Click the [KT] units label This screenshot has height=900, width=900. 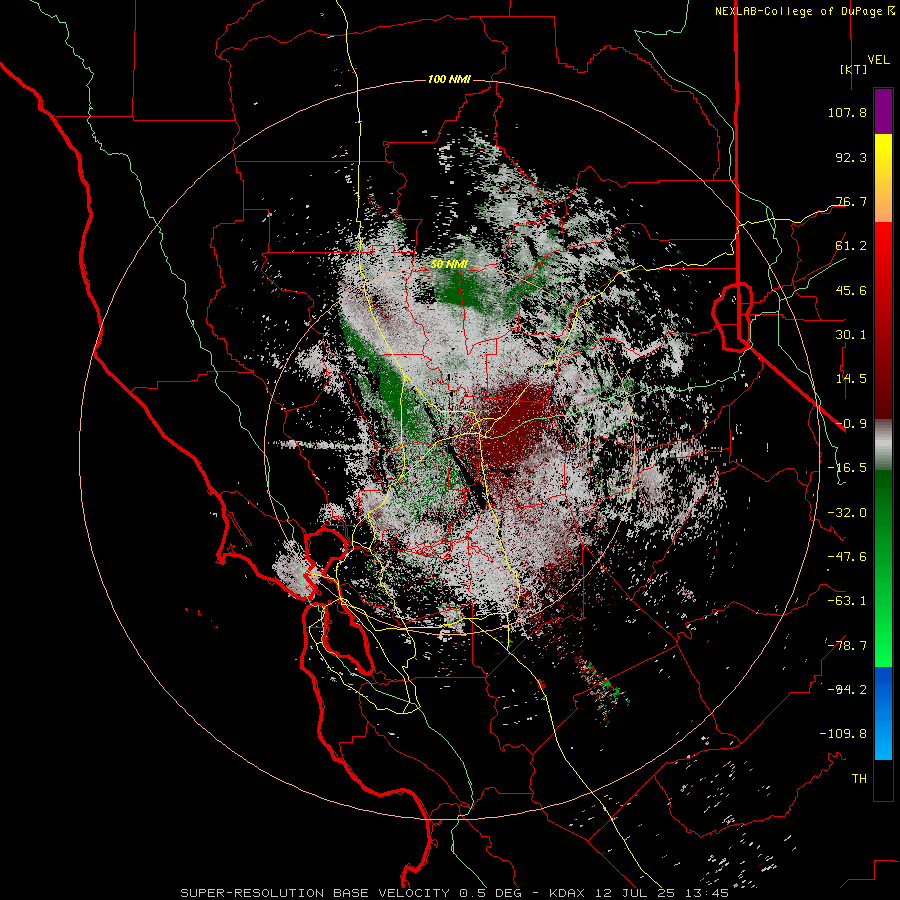[x=853, y=69]
